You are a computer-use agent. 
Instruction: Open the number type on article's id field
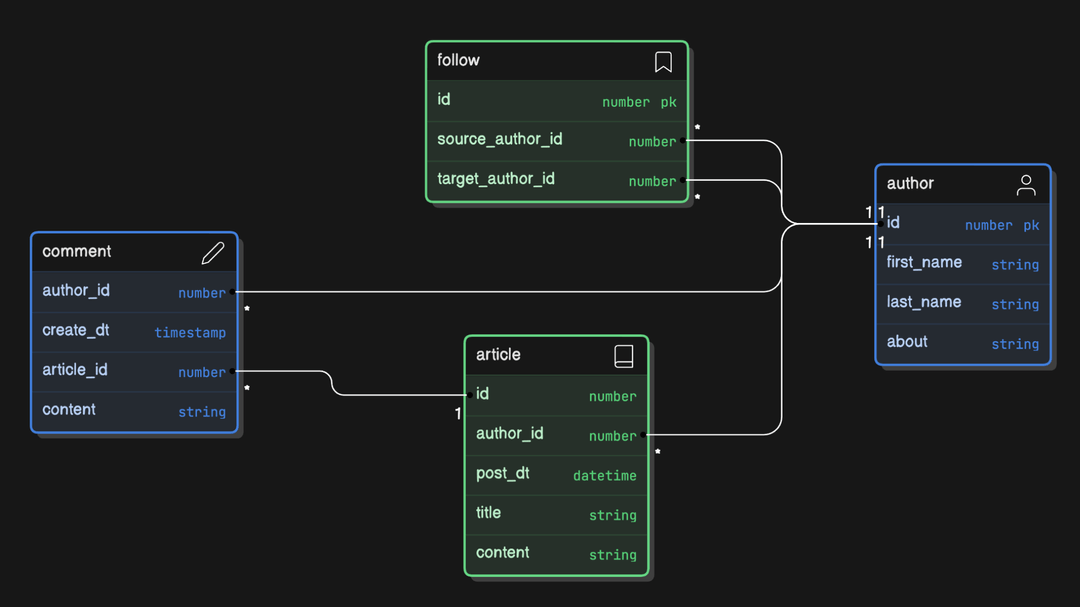tap(612, 396)
